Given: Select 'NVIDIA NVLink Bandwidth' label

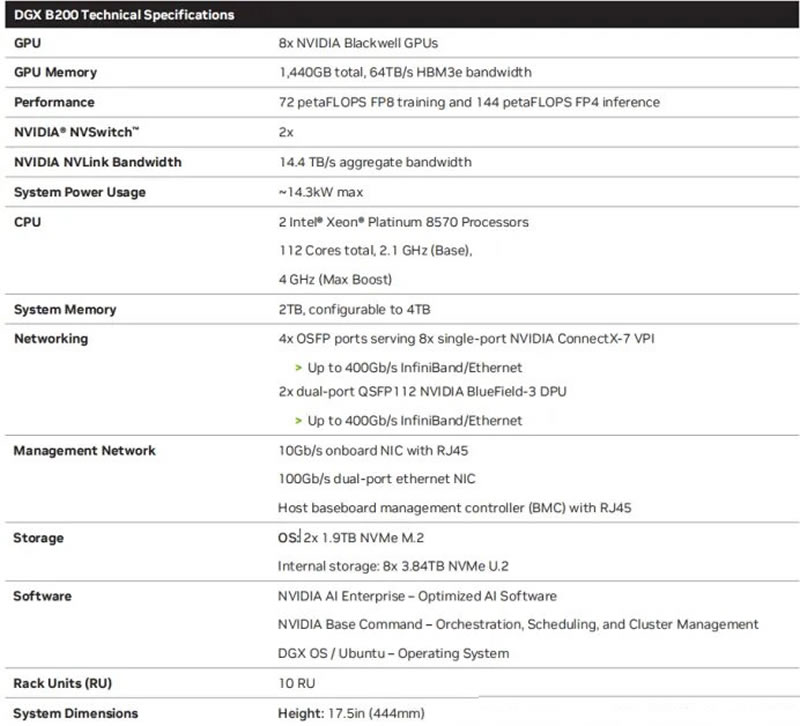Looking at the screenshot, I should click(x=97, y=162).
